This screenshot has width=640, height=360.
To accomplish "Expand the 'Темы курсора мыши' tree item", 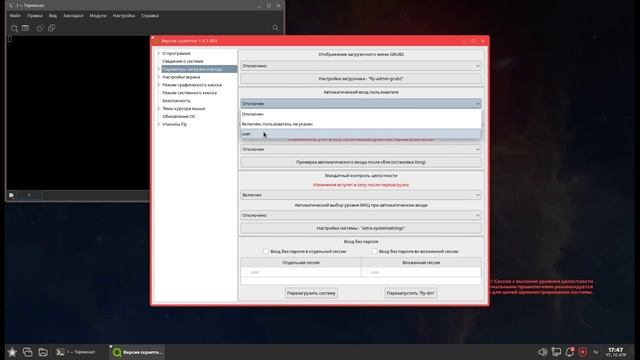I will tap(159, 109).
